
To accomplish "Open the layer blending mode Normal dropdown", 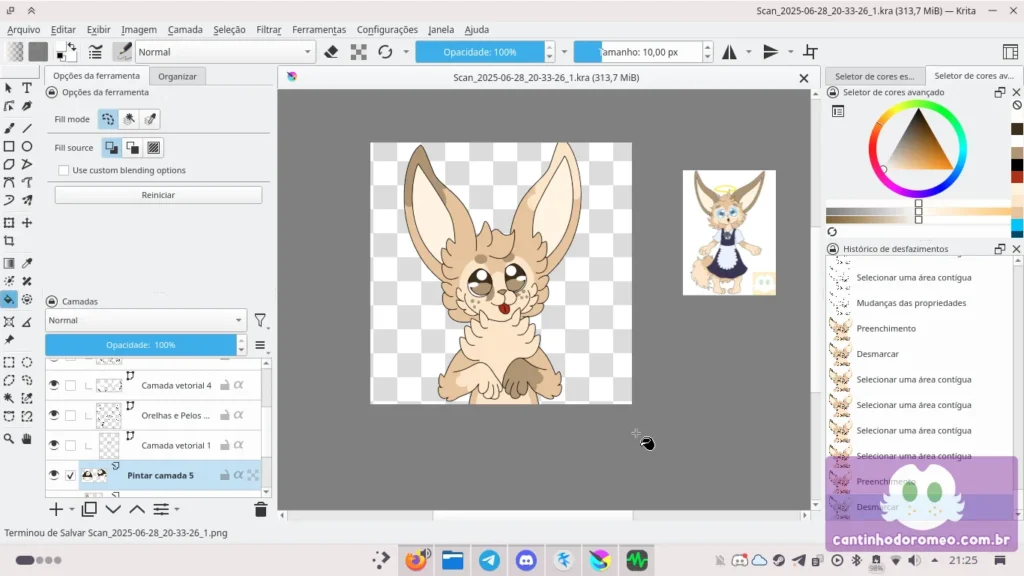I will pos(146,320).
